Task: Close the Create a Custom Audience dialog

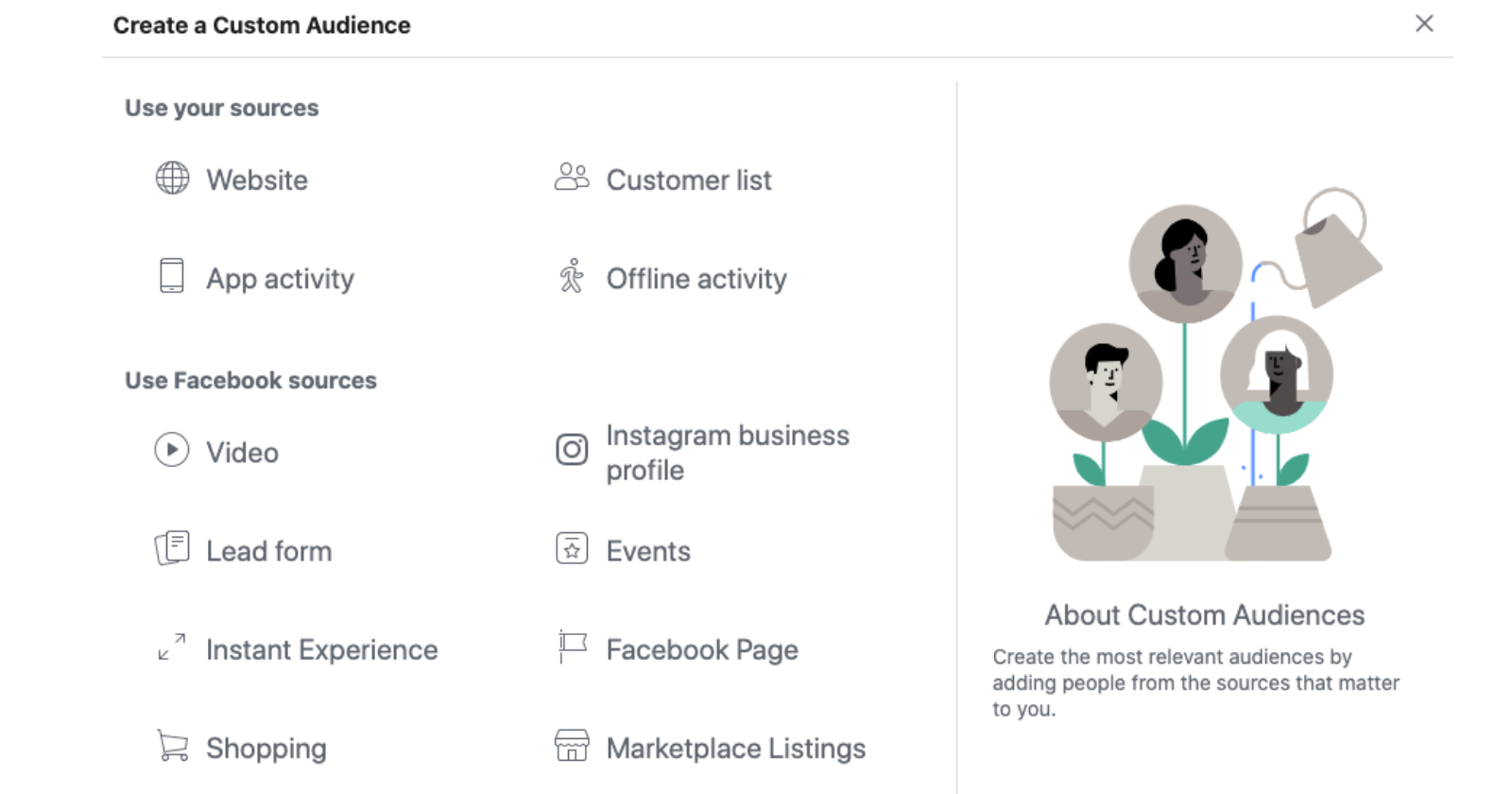Action: tap(1424, 24)
